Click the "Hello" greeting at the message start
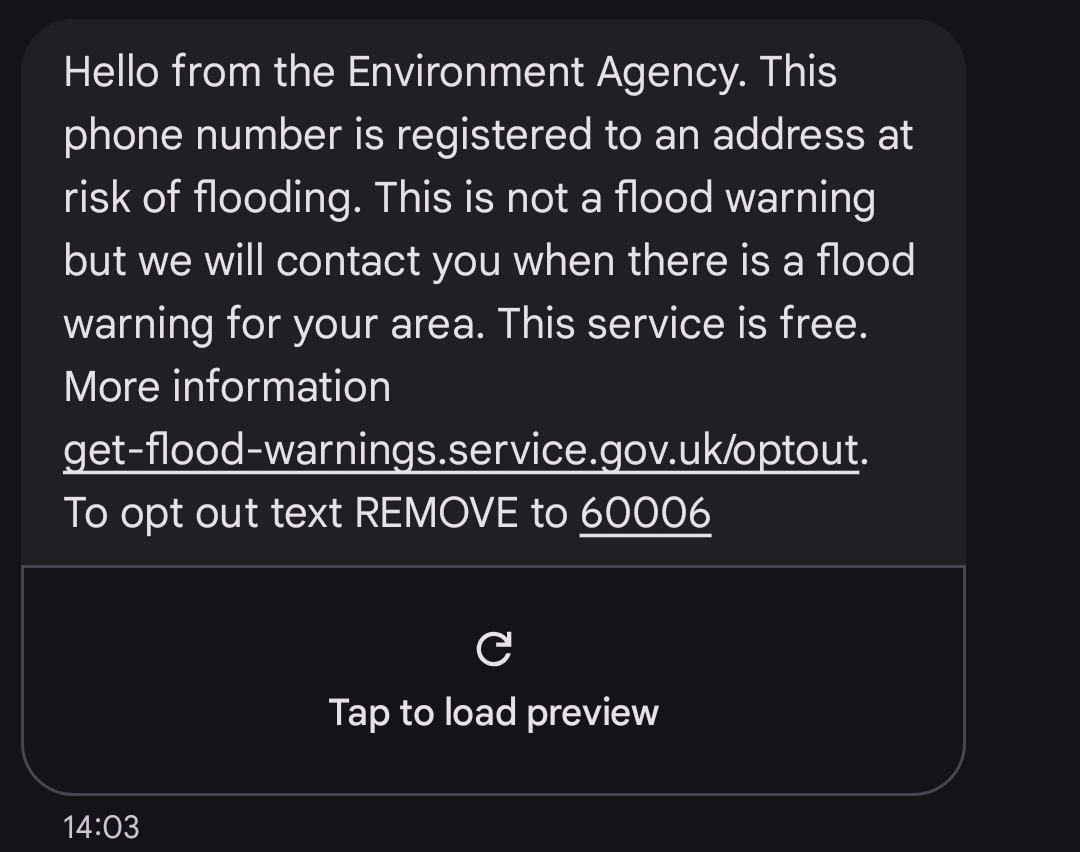This screenshot has height=852, width=1080. pos(111,72)
